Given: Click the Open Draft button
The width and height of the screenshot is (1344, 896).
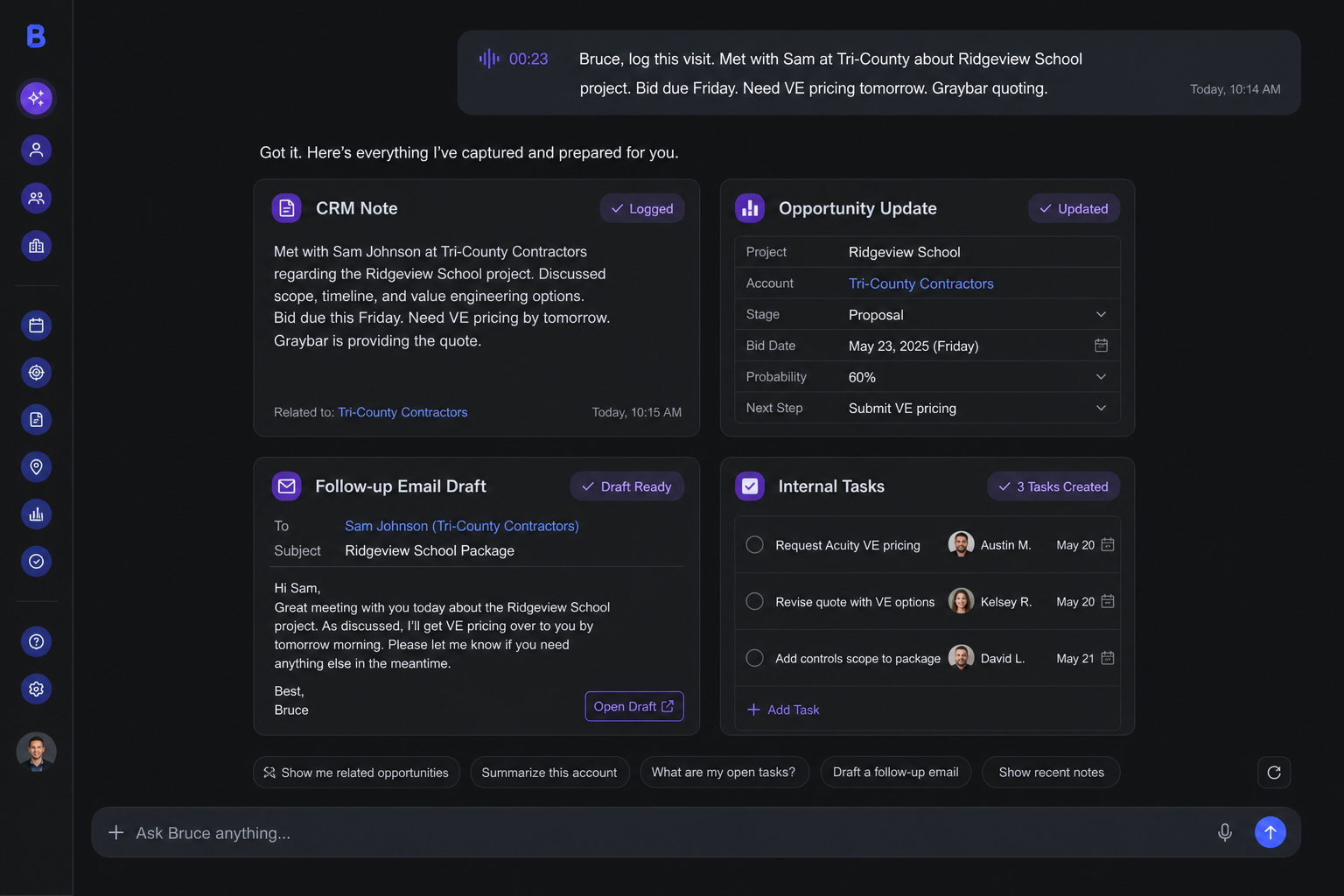Looking at the screenshot, I should point(633,706).
